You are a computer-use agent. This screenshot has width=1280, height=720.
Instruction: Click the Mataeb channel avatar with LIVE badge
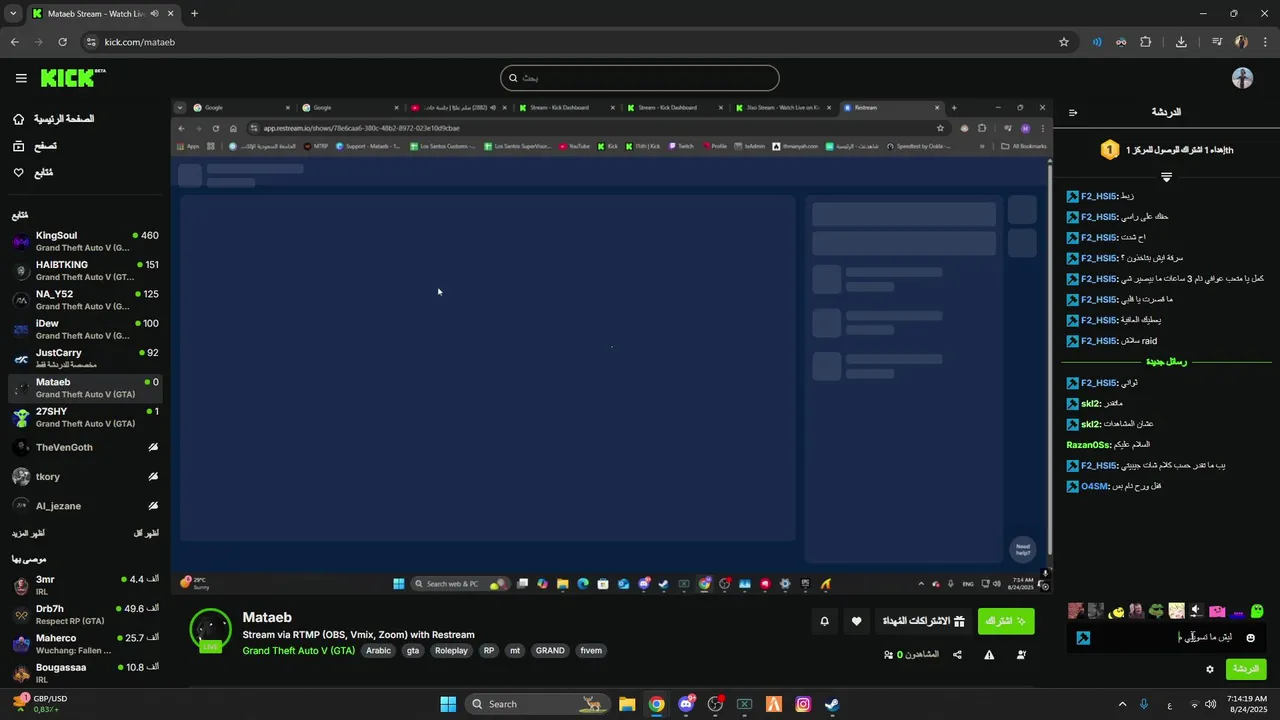[x=210, y=630]
